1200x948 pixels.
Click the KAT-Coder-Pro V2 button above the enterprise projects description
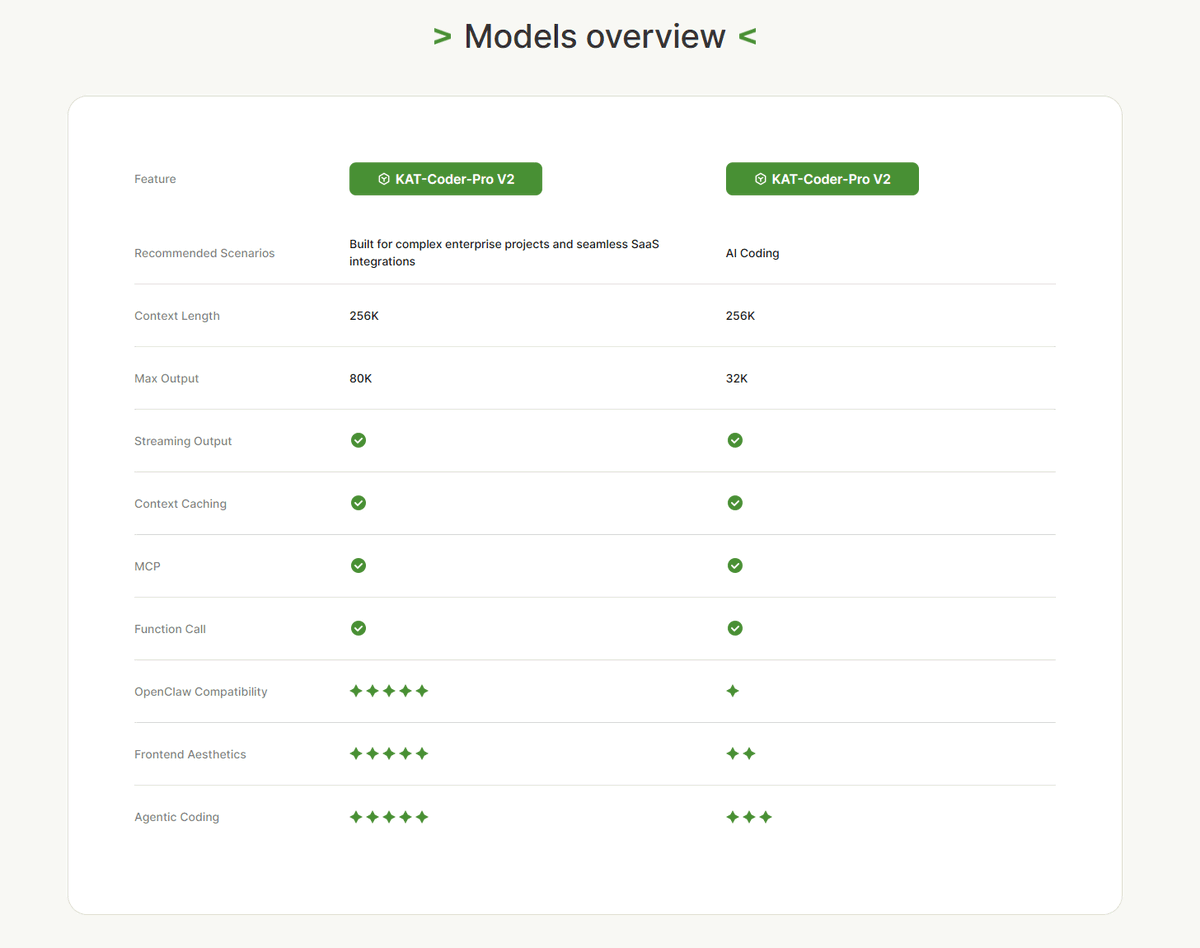[x=445, y=179]
